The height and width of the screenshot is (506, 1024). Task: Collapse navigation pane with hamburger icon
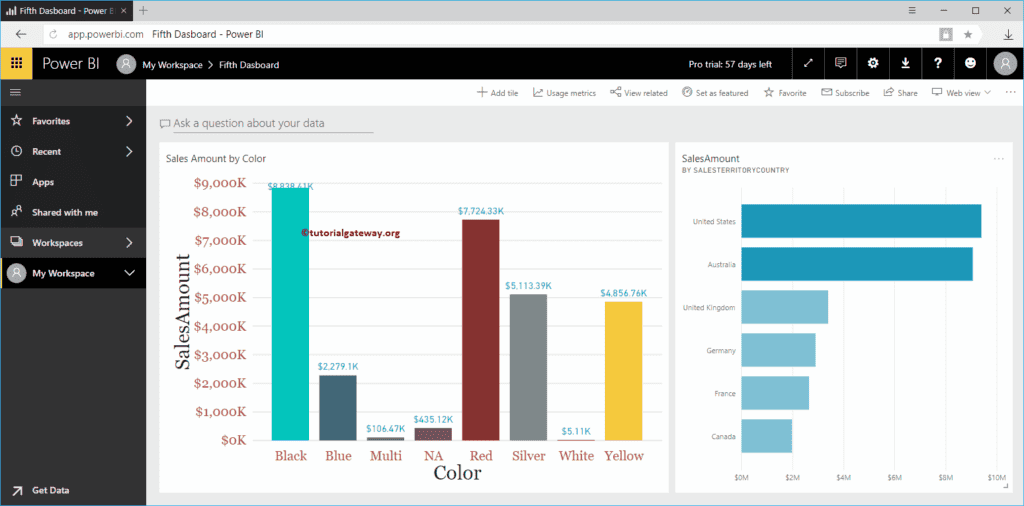coord(15,93)
